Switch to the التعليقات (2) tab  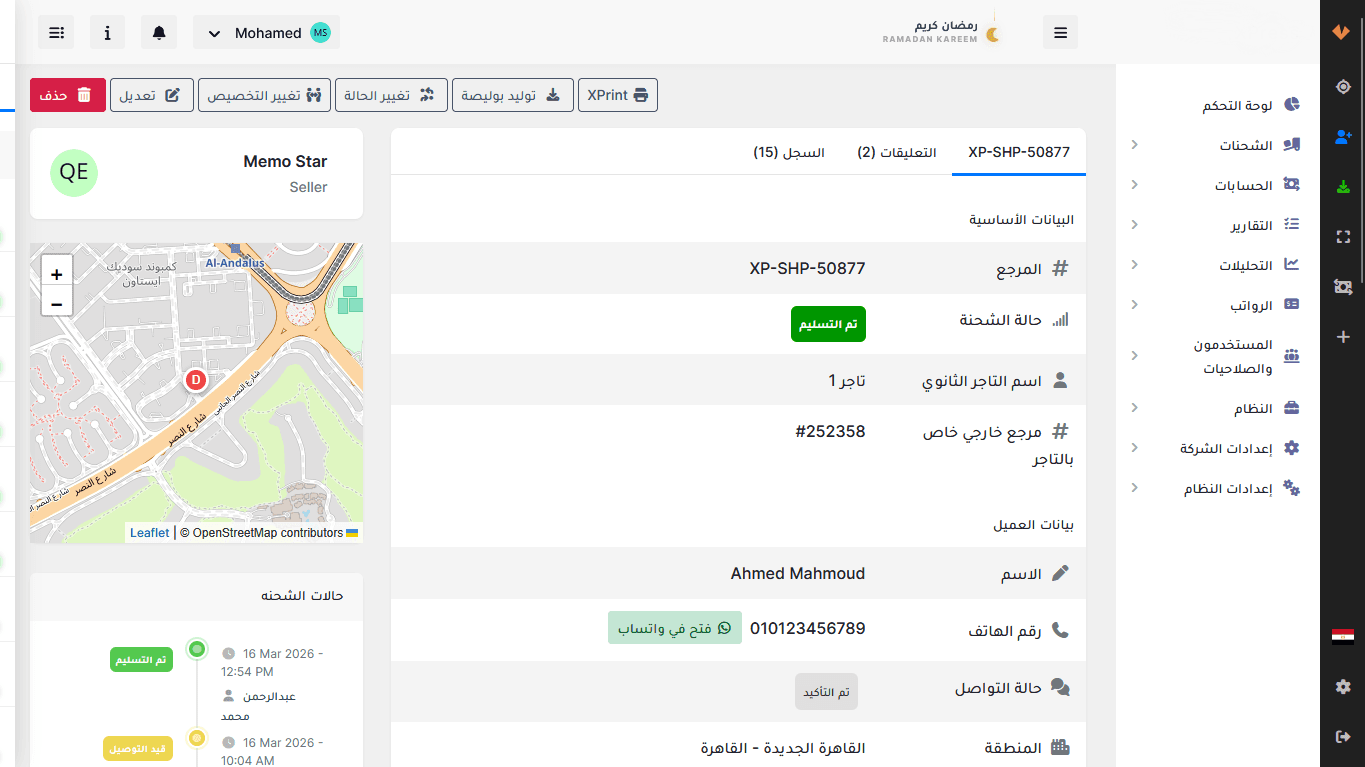tap(896, 152)
